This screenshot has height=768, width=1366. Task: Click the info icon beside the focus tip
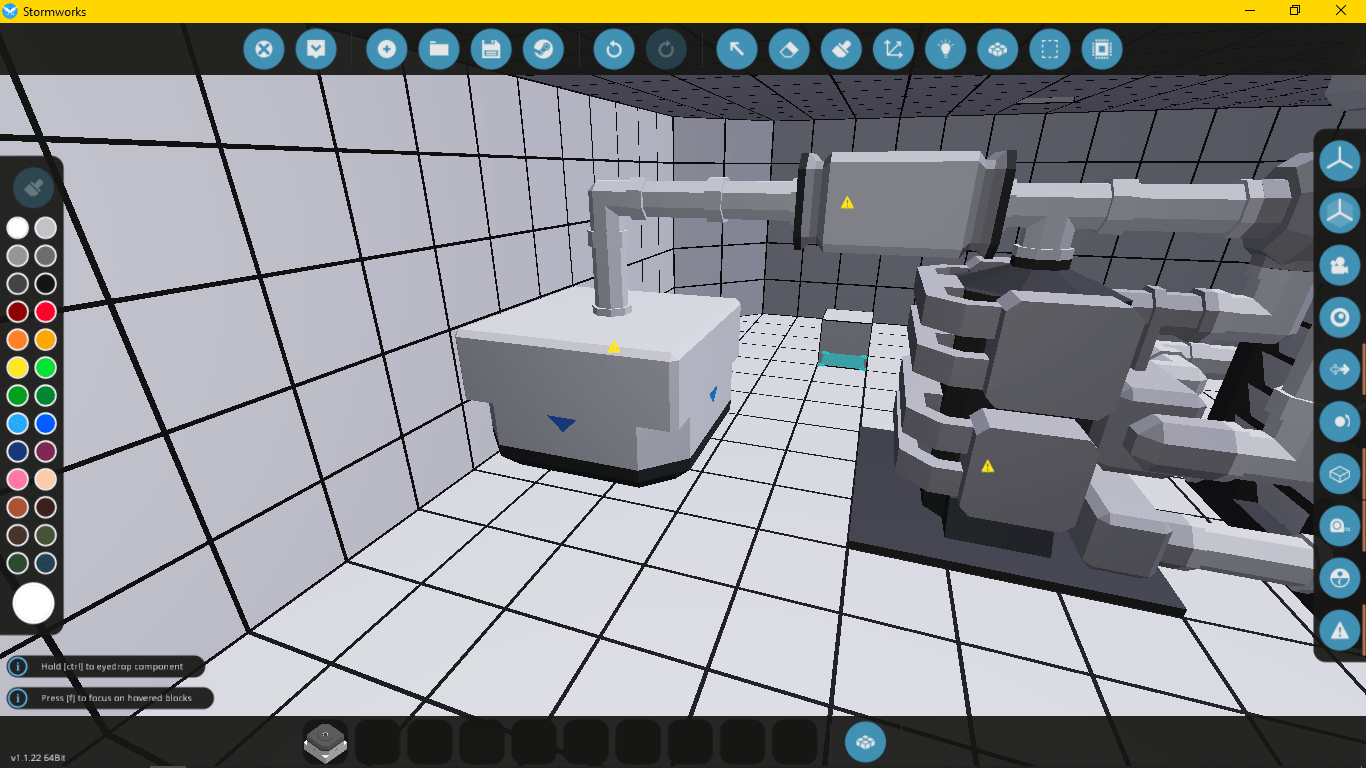[x=18, y=698]
